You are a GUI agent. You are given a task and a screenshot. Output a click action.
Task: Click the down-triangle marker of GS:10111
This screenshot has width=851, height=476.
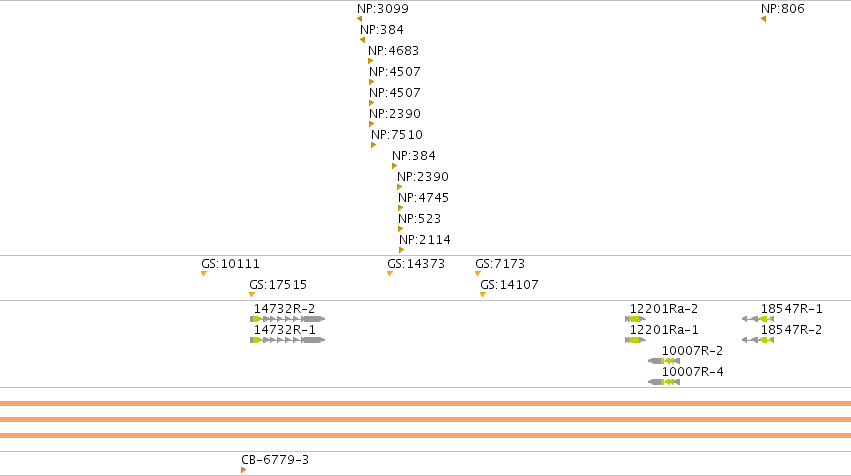pyautogui.click(x=204, y=274)
